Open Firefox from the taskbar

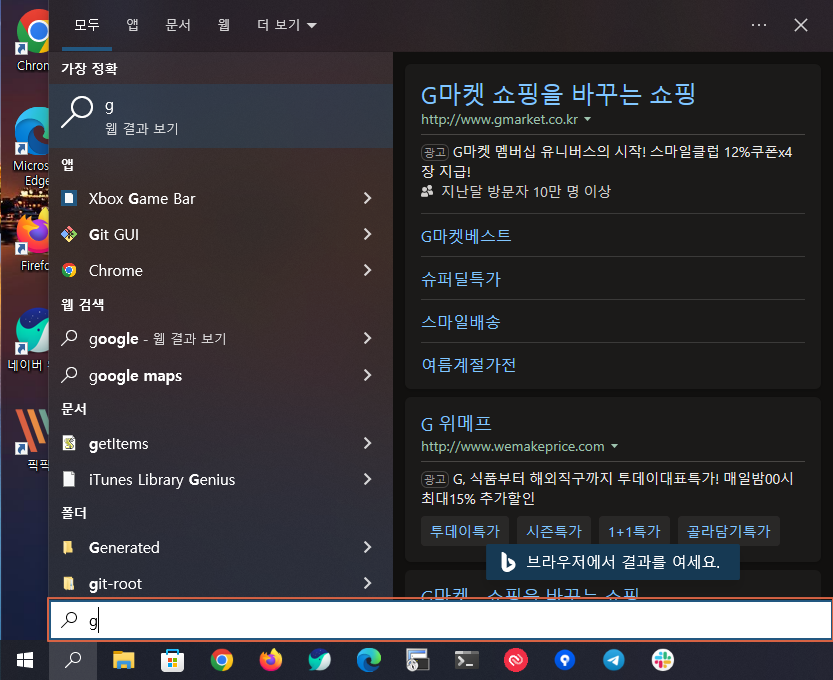pos(270,660)
